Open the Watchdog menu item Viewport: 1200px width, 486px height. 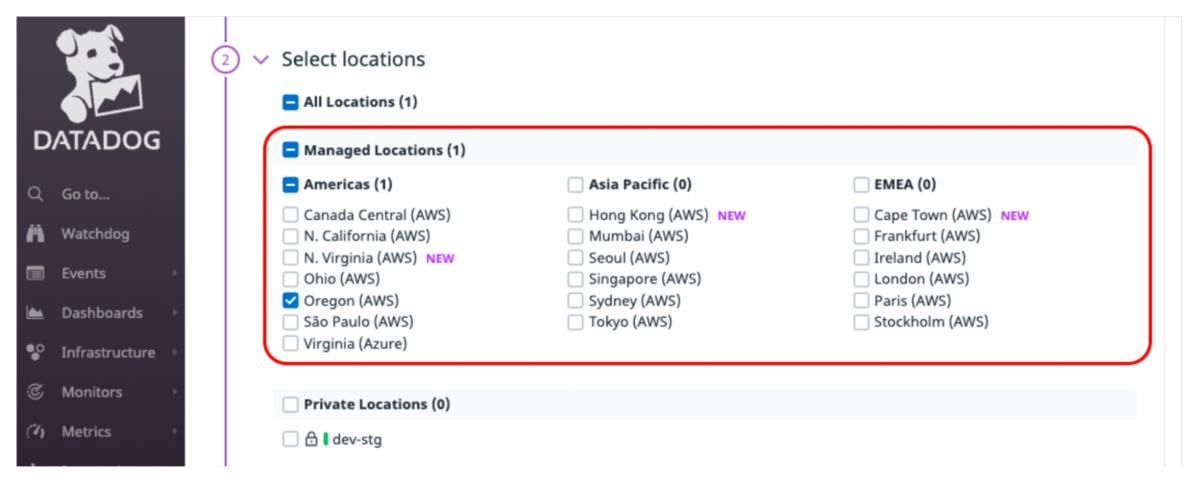95,234
